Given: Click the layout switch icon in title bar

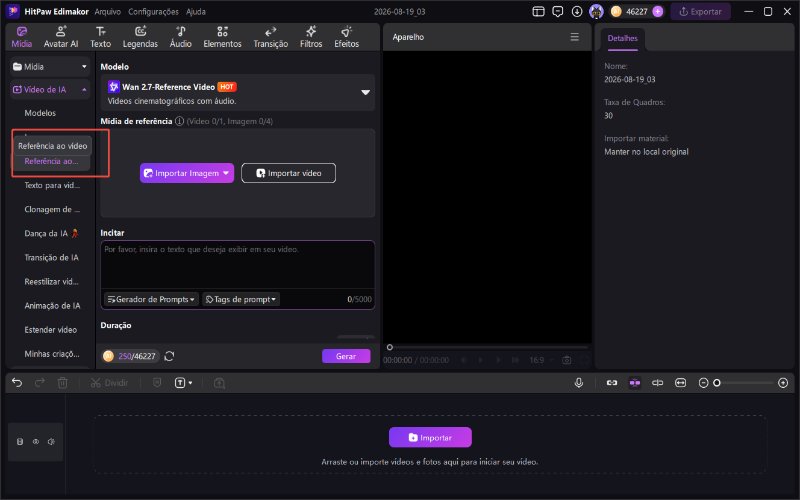Looking at the screenshot, I should [x=538, y=11].
